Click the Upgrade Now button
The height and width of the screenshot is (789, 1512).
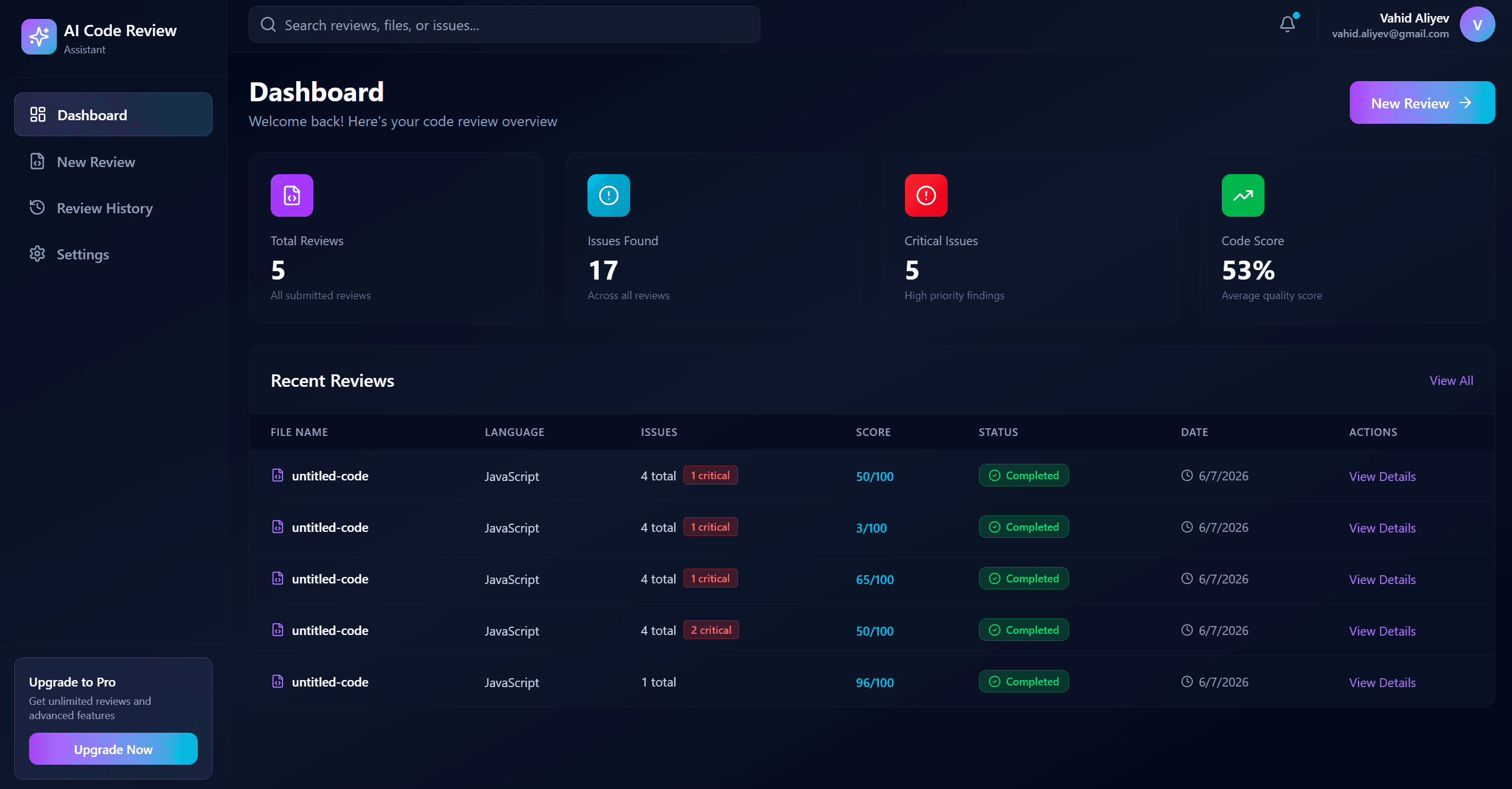tap(113, 749)
